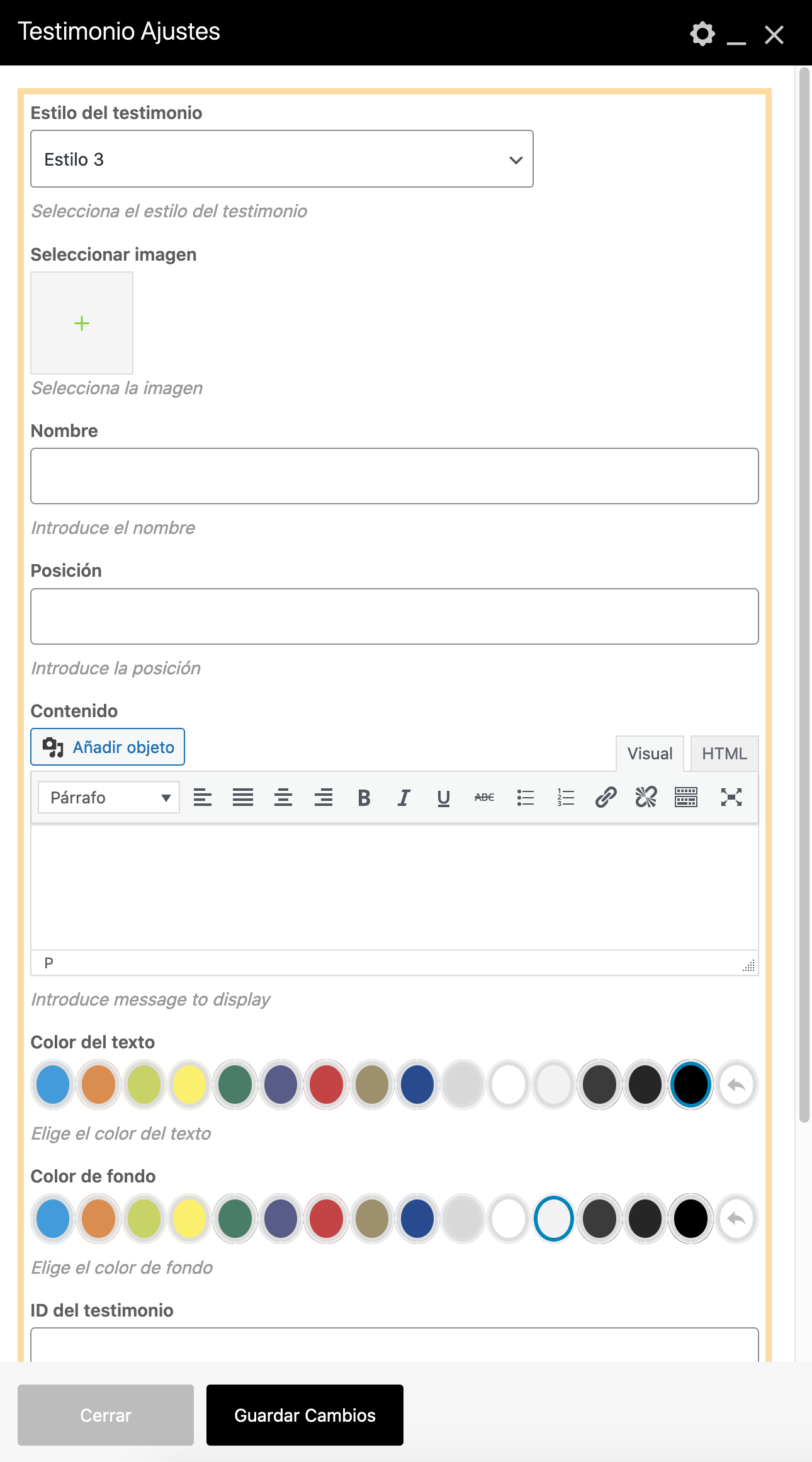Toggle strikethrough formatting
Screen dimensions: 812x1462
coord(484,798)
